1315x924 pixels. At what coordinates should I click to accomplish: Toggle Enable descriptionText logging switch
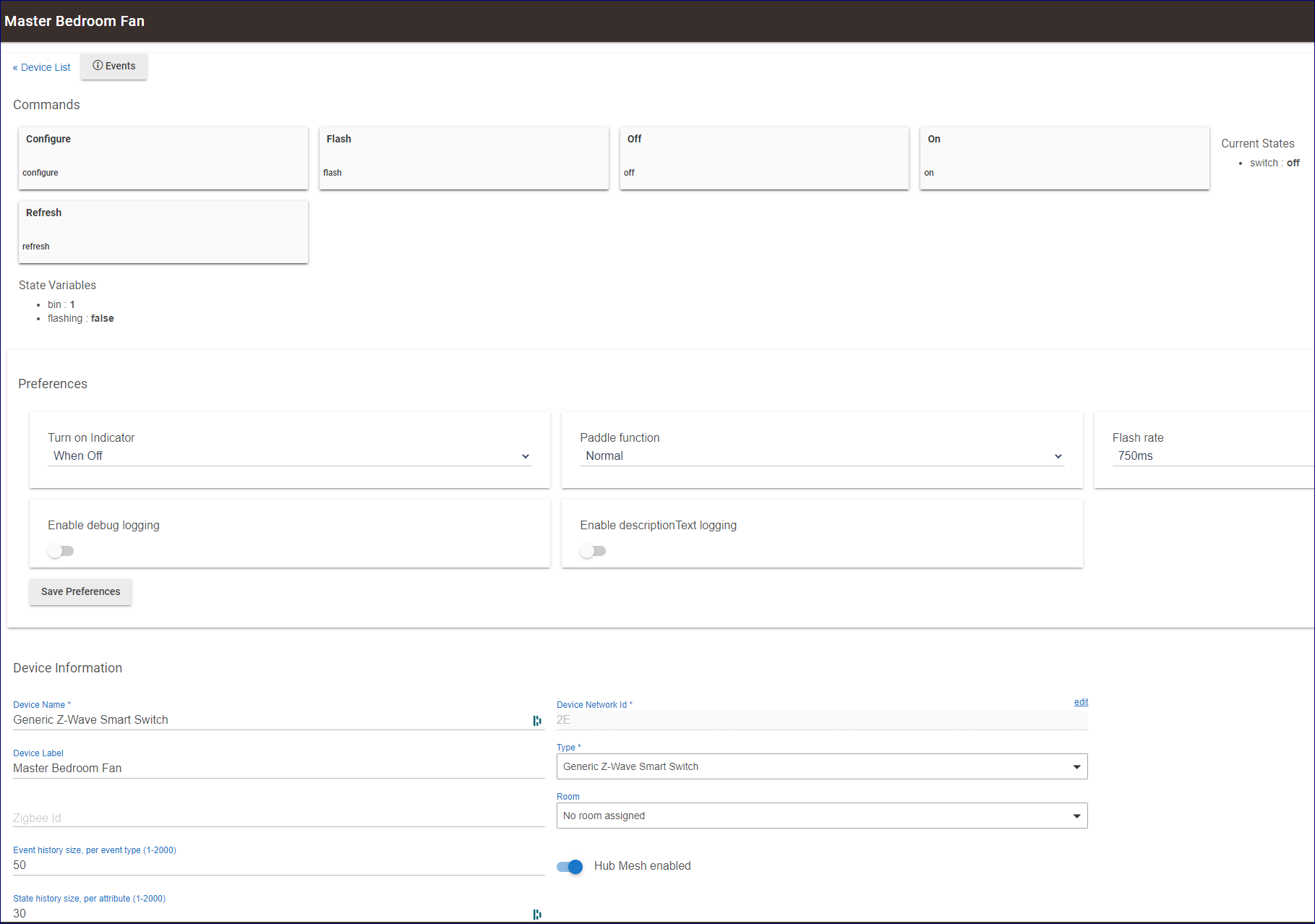tap(593, 551)
